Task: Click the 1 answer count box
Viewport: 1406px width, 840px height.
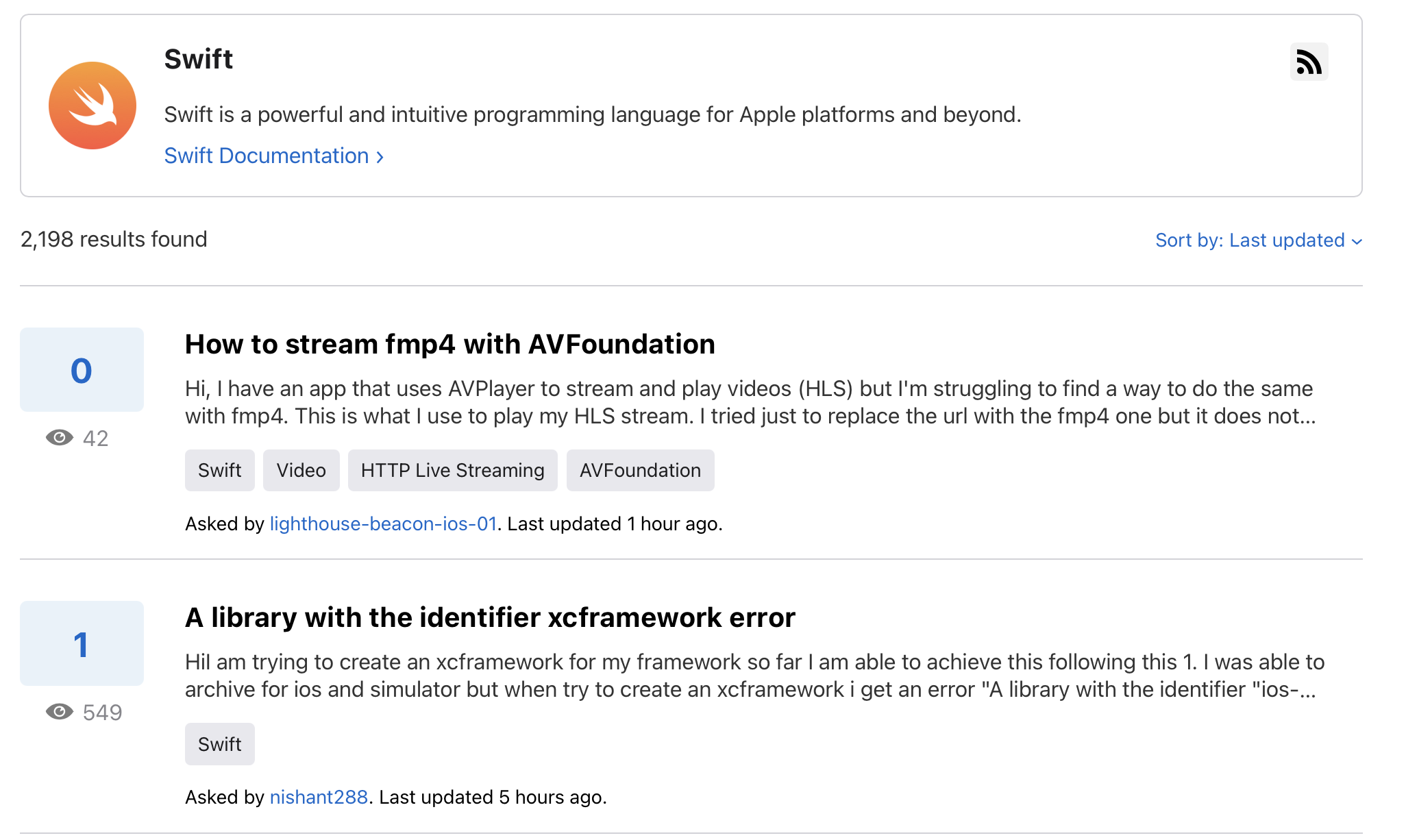Action: [82, 643]
